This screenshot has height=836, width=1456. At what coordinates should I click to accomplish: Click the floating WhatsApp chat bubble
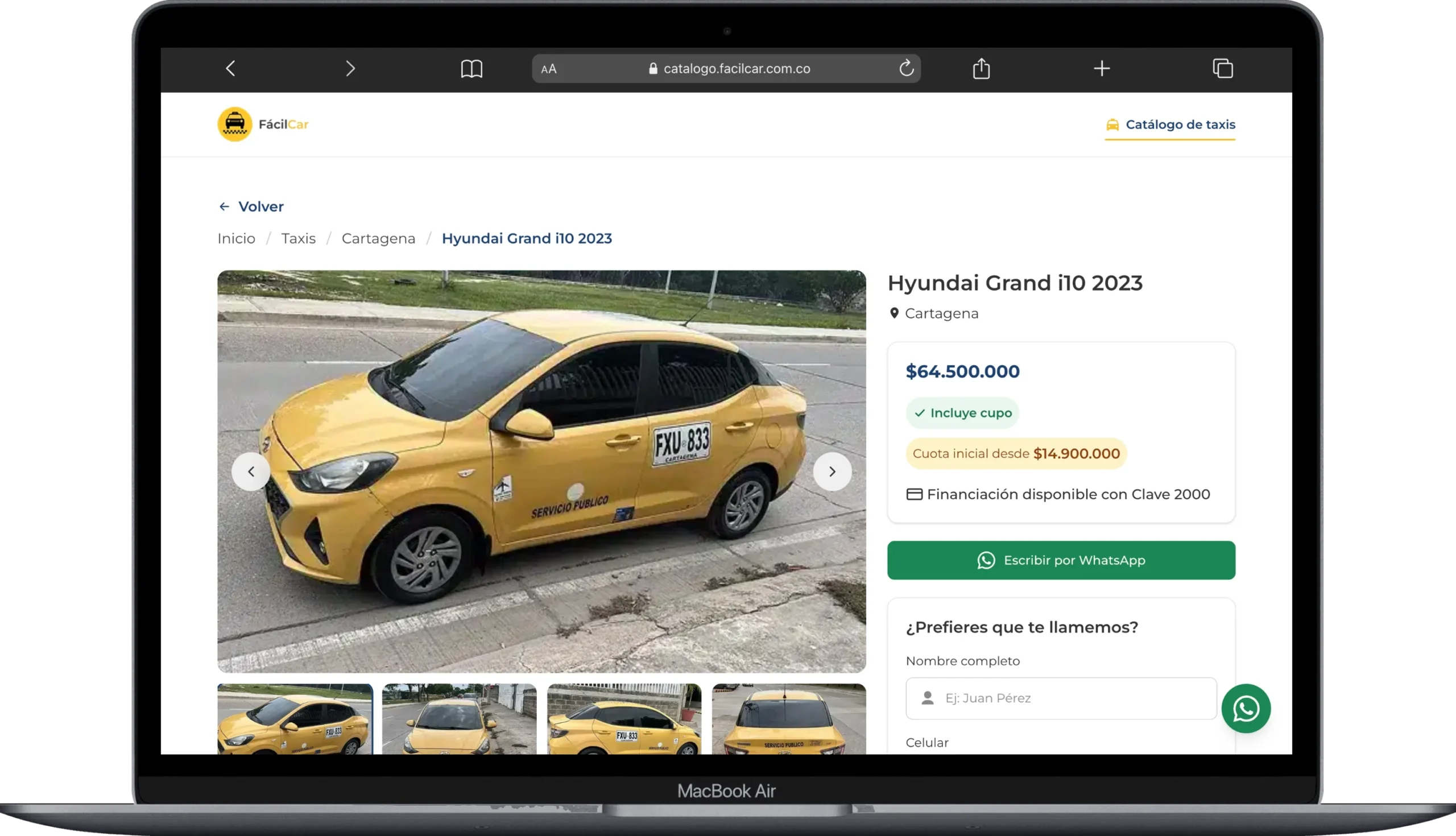(1246, 709)
